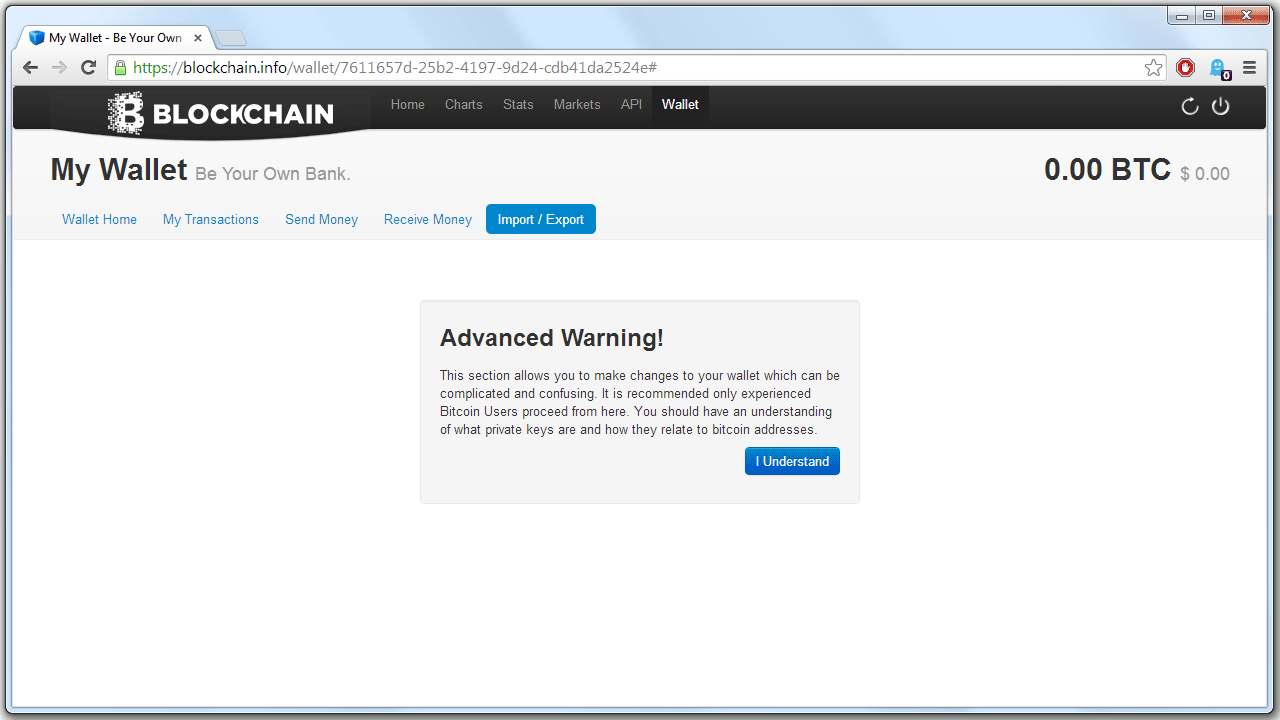The image size is (1280, 720).
Task: Click the logout power icon
Action: coord(1220,106)
